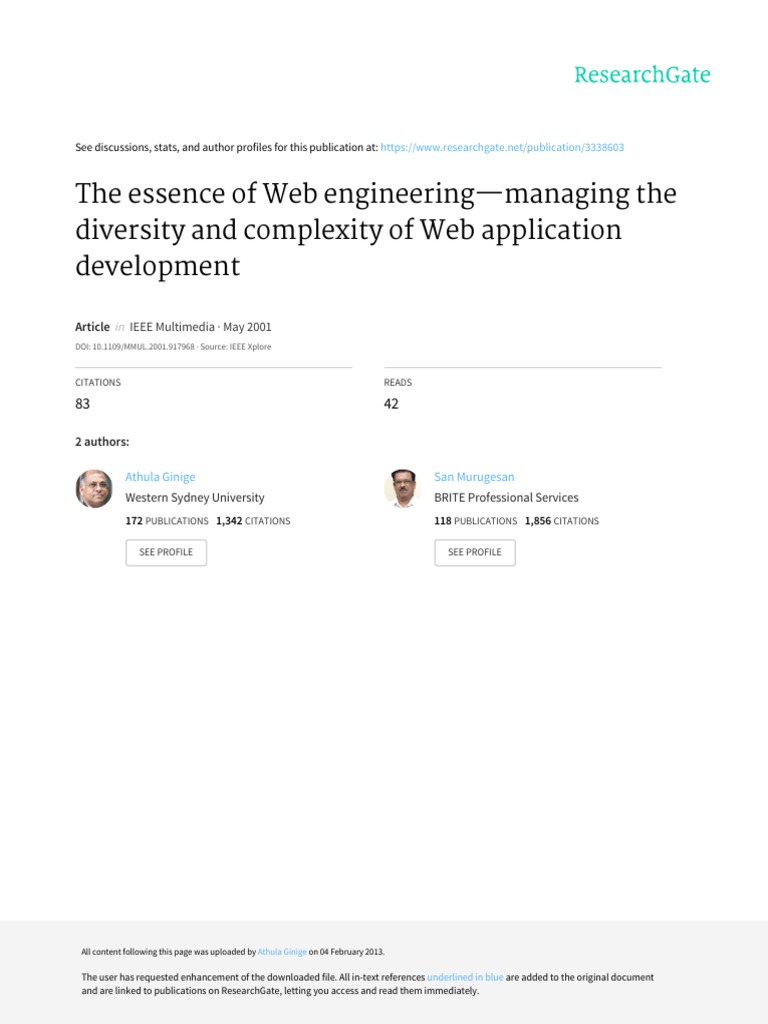
Task: Click the citations count of 83
Action: (x=83, y=404)
